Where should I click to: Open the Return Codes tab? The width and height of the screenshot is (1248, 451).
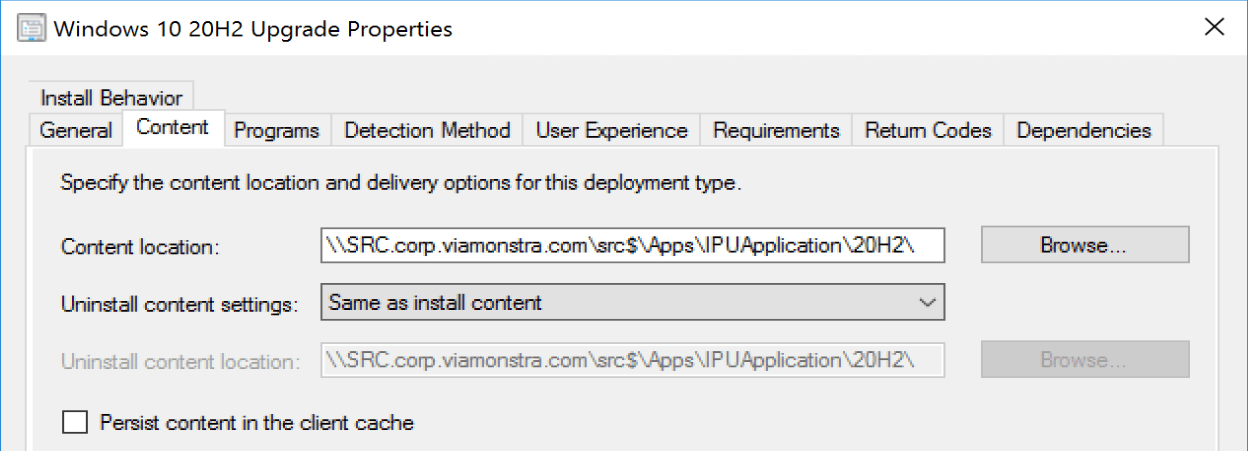point(928,130)
